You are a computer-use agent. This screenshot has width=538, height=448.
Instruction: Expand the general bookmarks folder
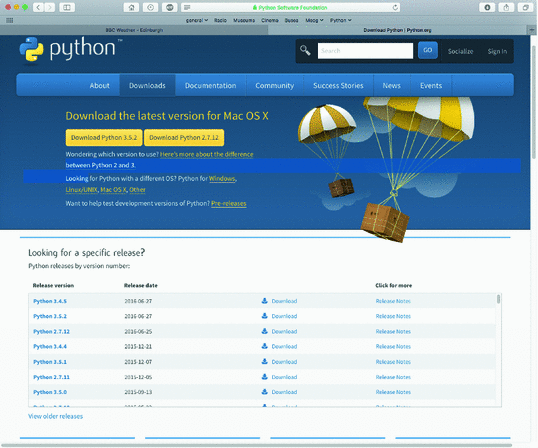[x=197, y=20]
